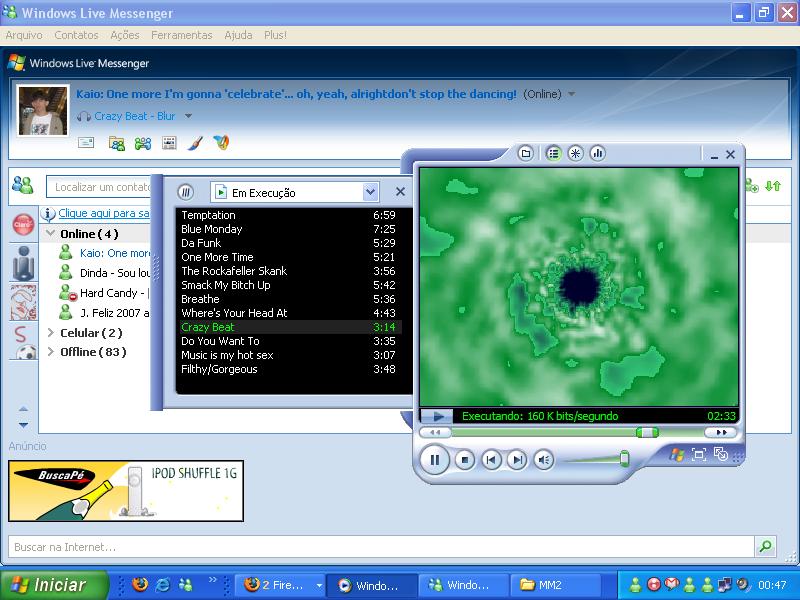
Task: Skip to the next track
Action: pos(517,460)
